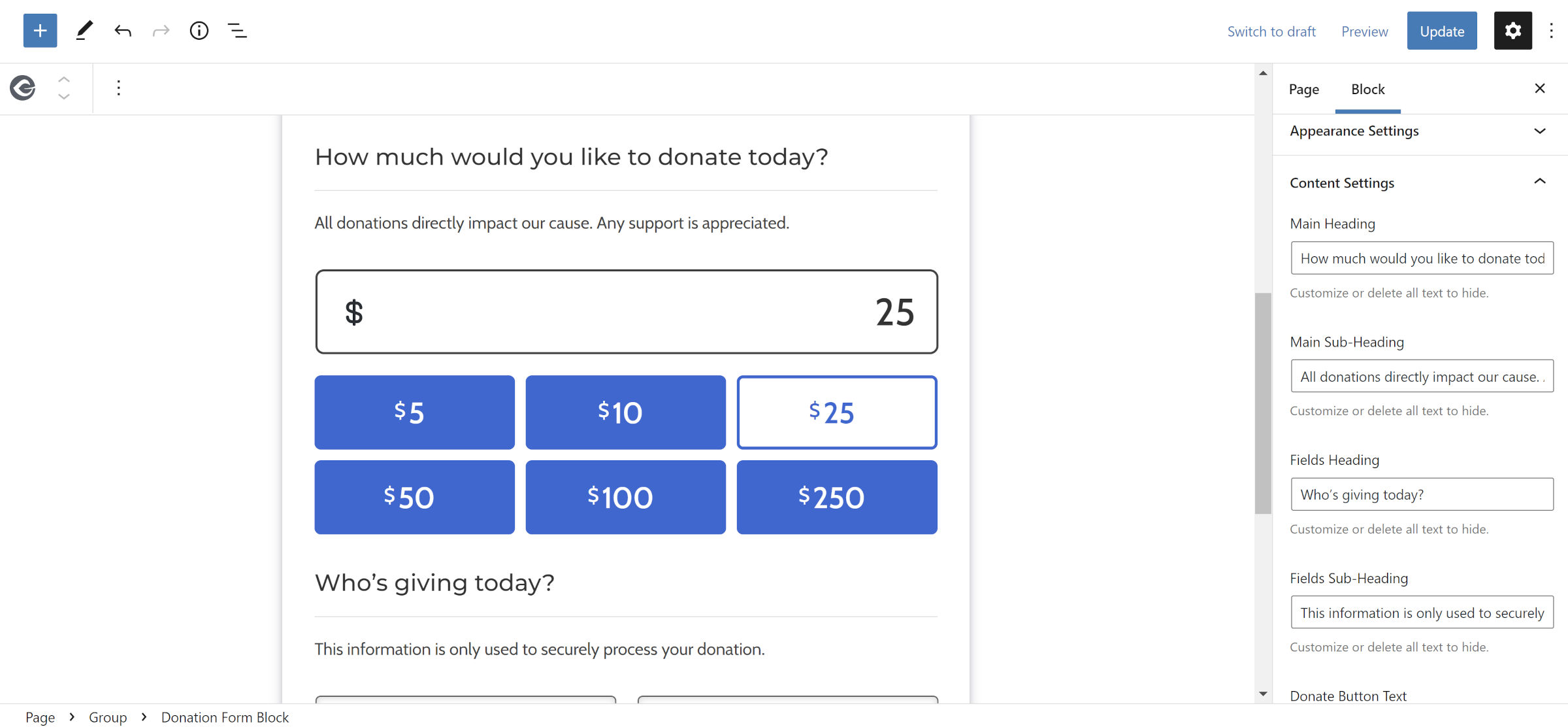The width and height of the screenshot is (1568, 727).
Task: Expand the Appearance Settings panel
Action: pos(1418,131)
